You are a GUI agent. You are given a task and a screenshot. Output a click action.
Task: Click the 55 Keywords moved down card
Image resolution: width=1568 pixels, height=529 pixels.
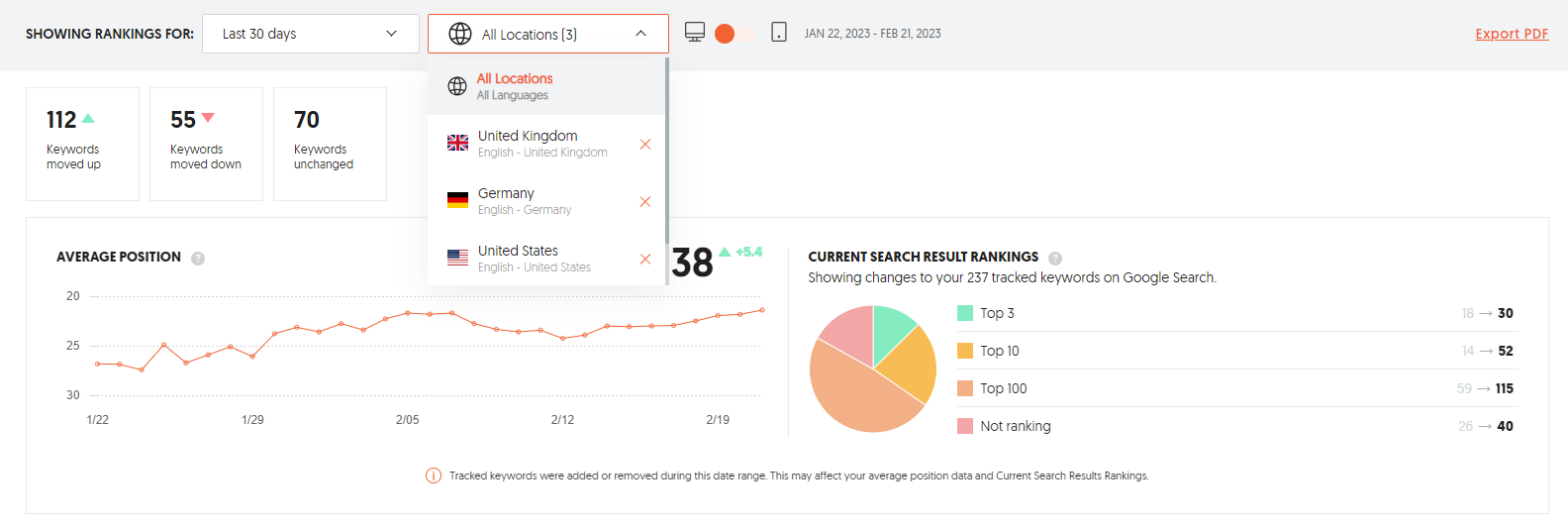coord(206,144)
